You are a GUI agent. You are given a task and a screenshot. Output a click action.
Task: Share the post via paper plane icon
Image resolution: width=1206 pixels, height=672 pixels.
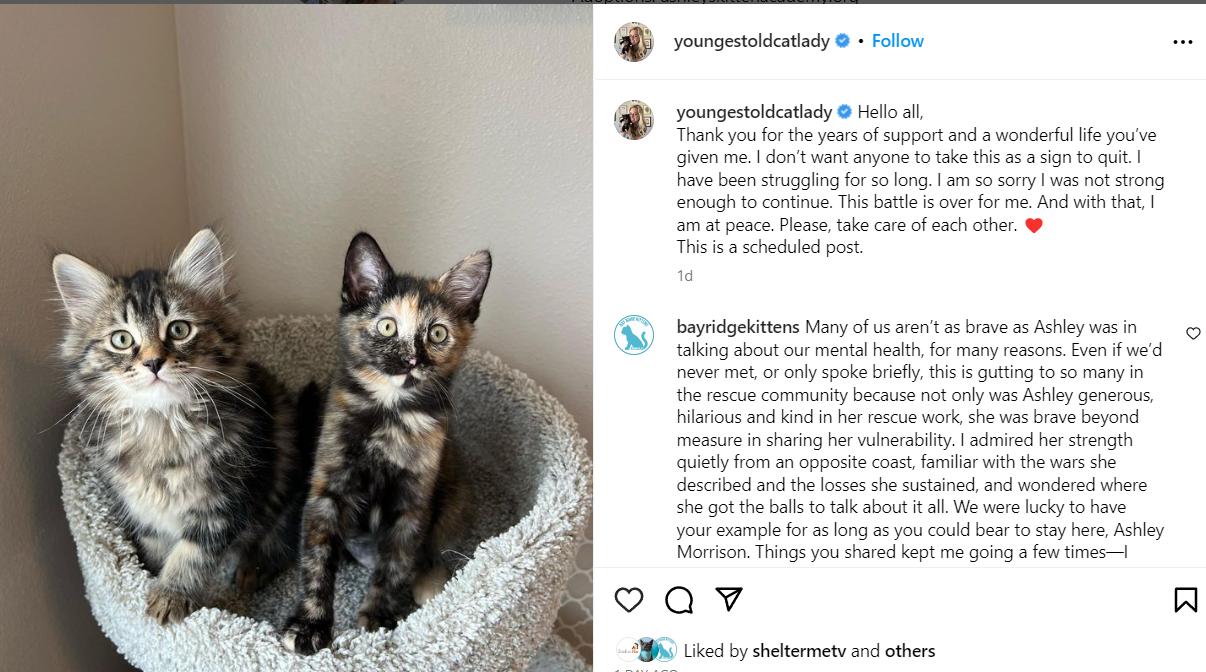(x=729, y=599)
